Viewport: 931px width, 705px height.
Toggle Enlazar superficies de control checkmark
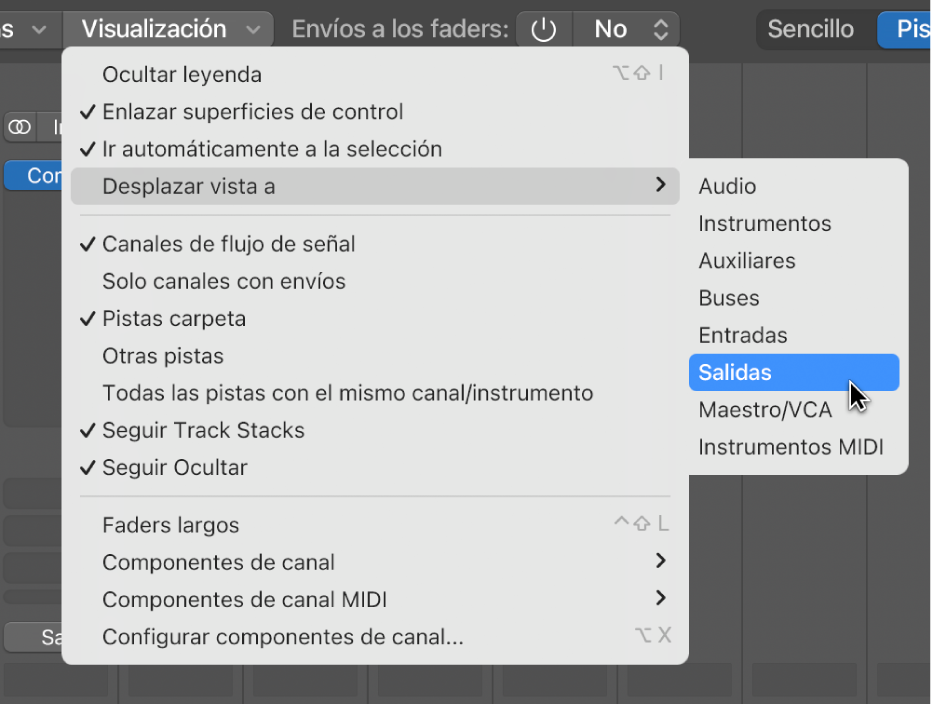point(252,112)
